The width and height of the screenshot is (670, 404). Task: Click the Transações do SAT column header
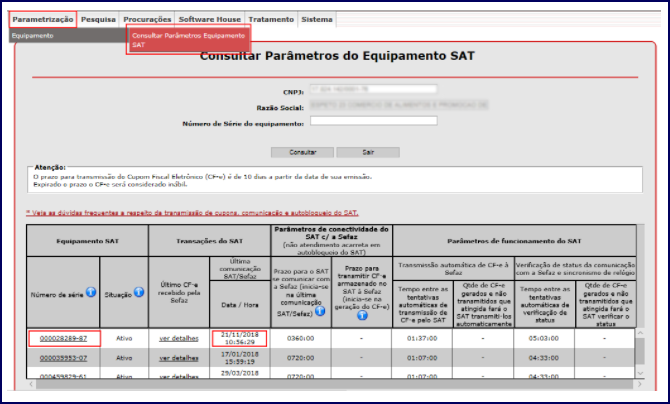coord(209,241)
